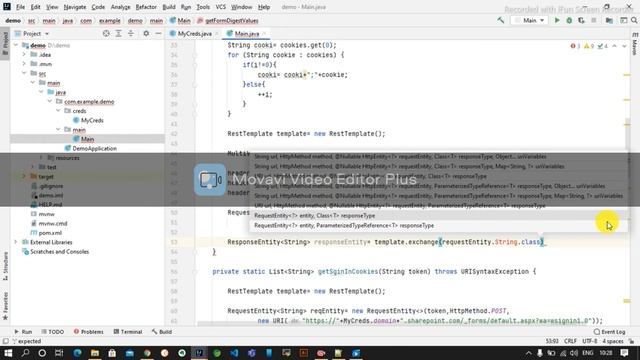Collapse the src folder
Viewport: 640px width, 360px height.
coord(24,73)
